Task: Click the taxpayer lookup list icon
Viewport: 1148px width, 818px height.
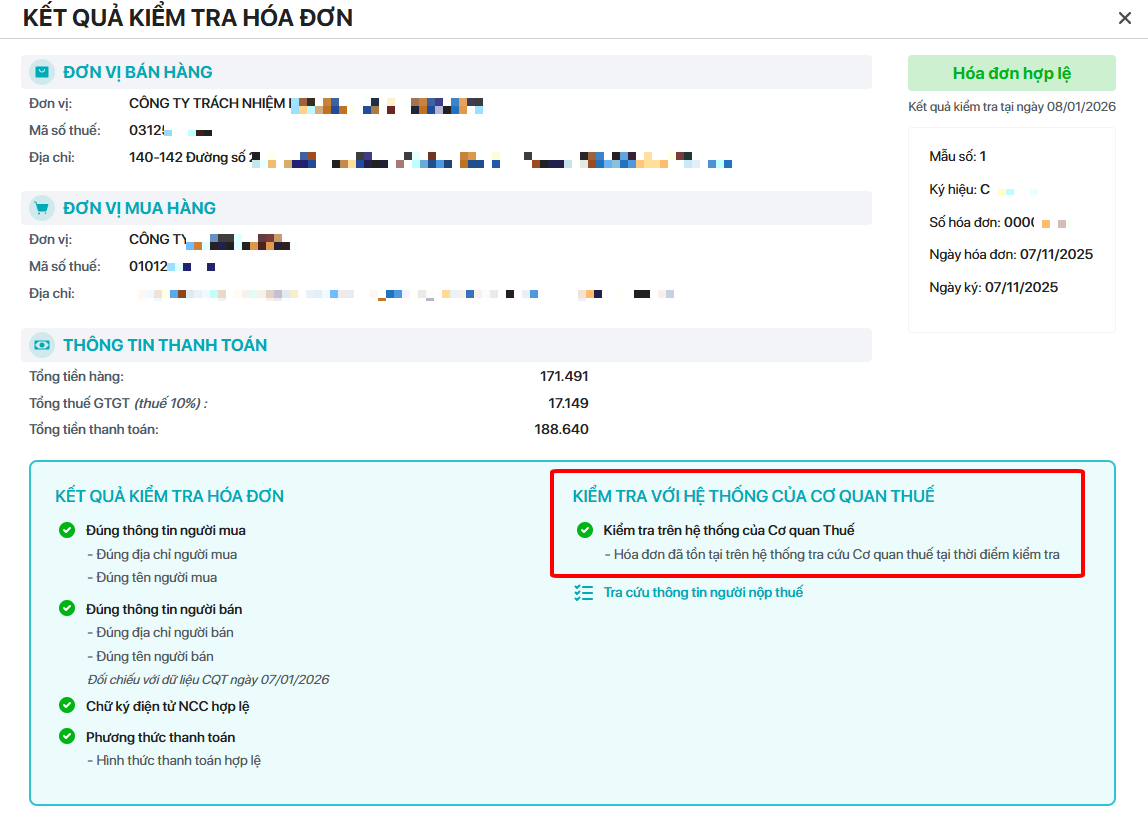Action: point(584,592)
